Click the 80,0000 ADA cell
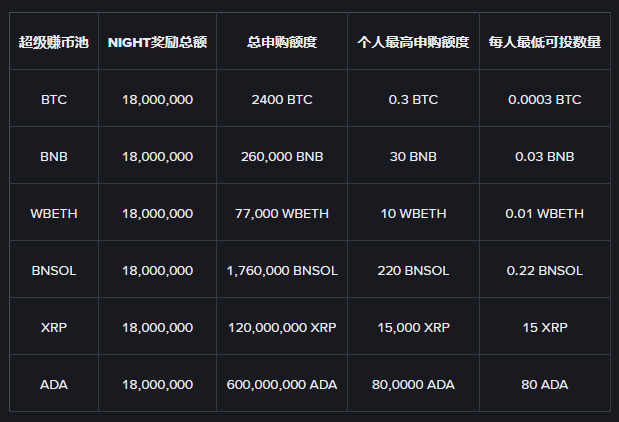Image resolution: width=619 pixels, height=422 pixels. pyautogui.click(x=413, y=384)
